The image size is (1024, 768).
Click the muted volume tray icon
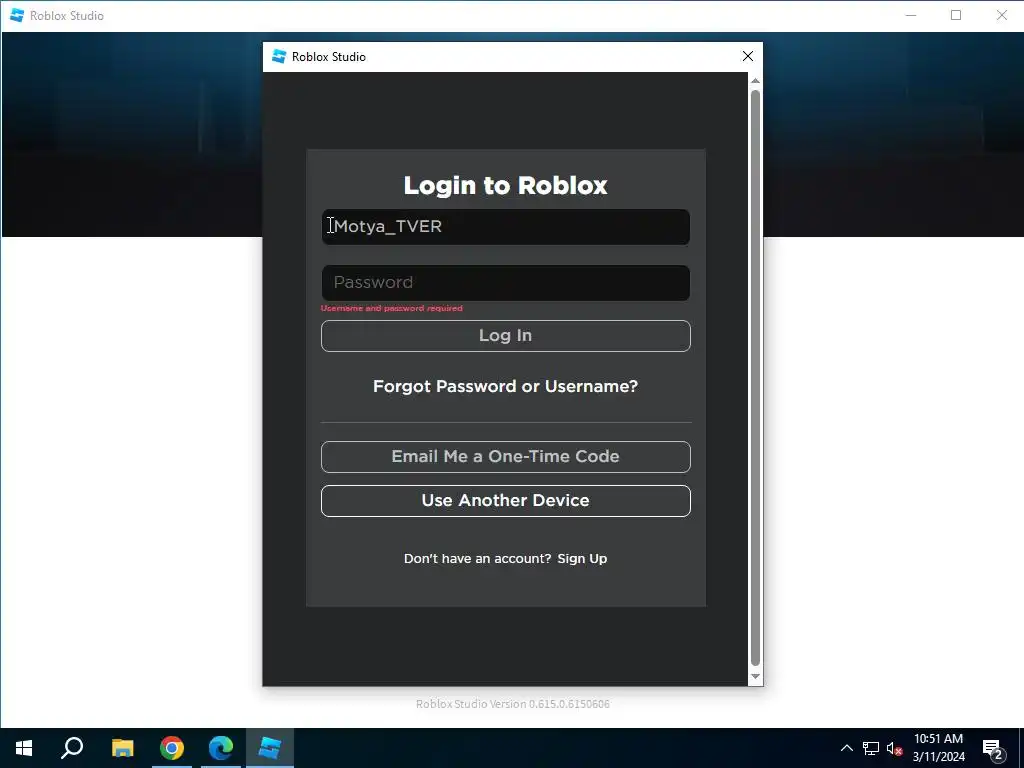[x=894, y=748]
